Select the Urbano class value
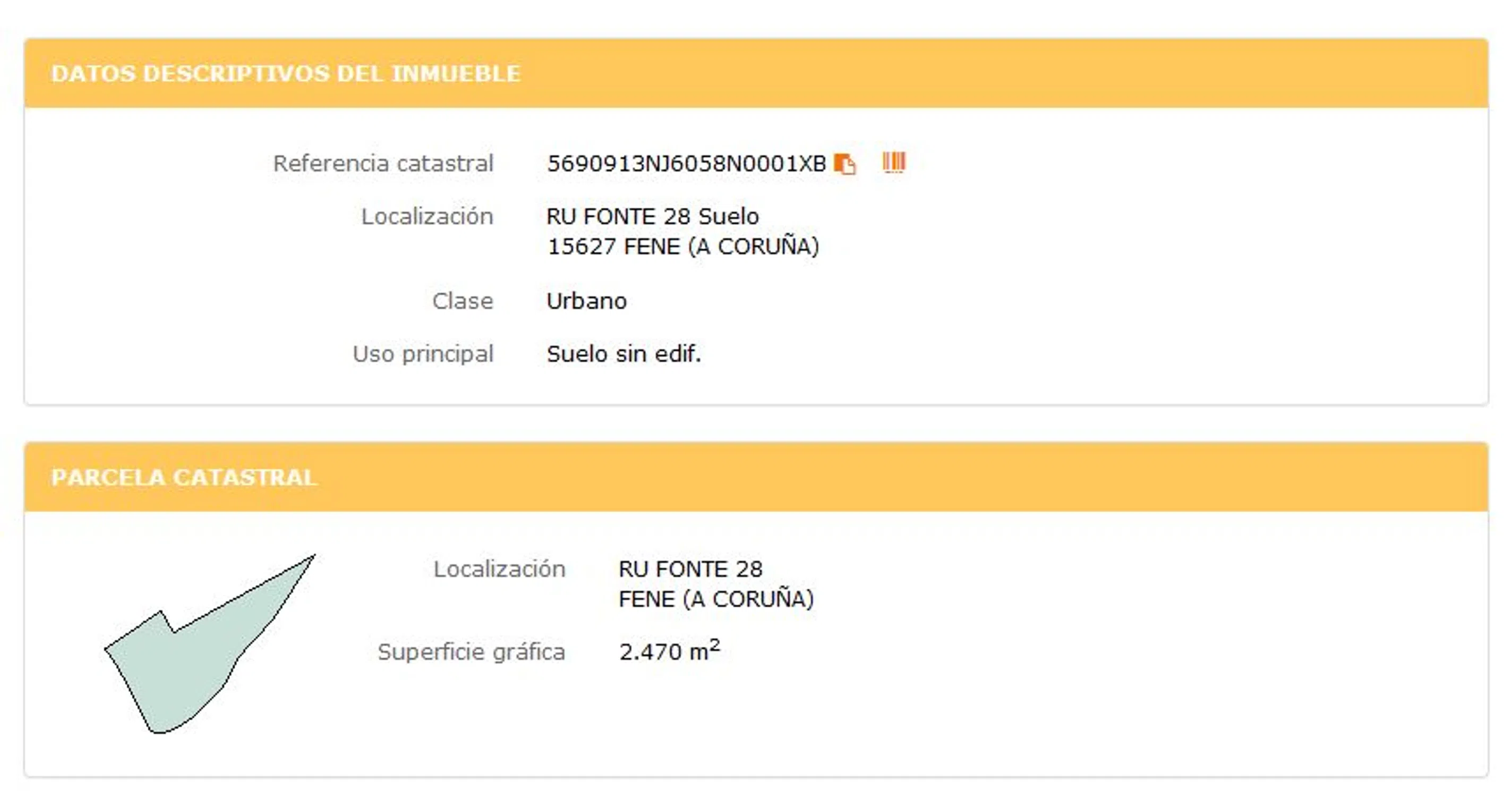 click(586, 301)
